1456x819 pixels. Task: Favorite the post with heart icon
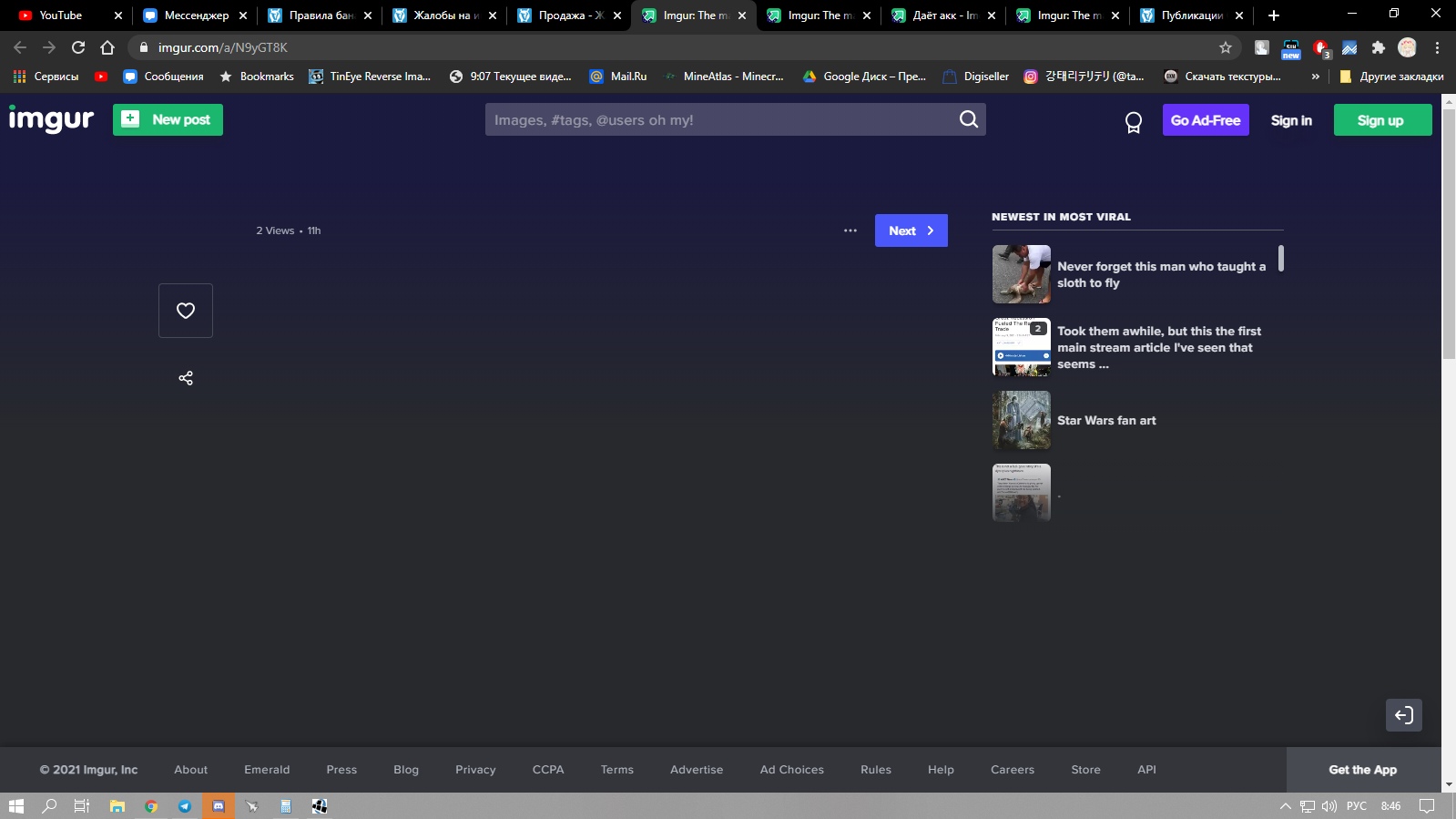tap(186, 311)
